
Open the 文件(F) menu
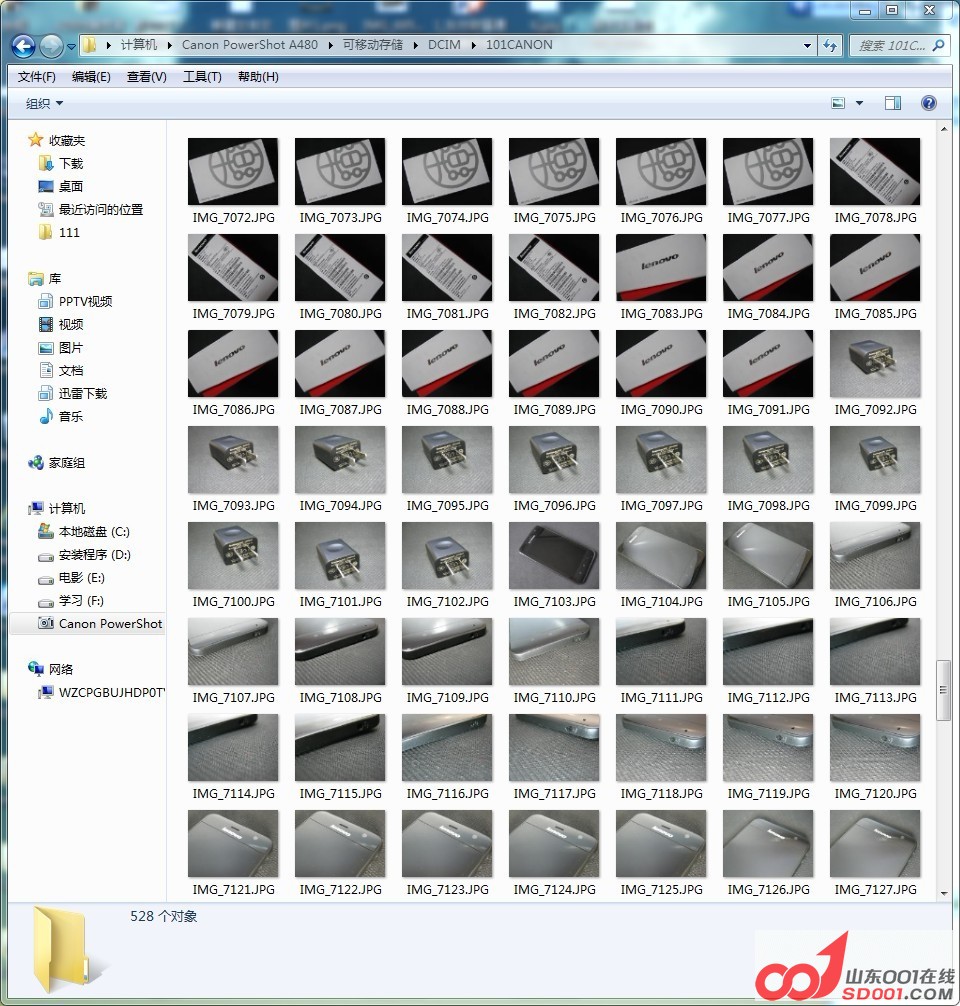[37, 77]
